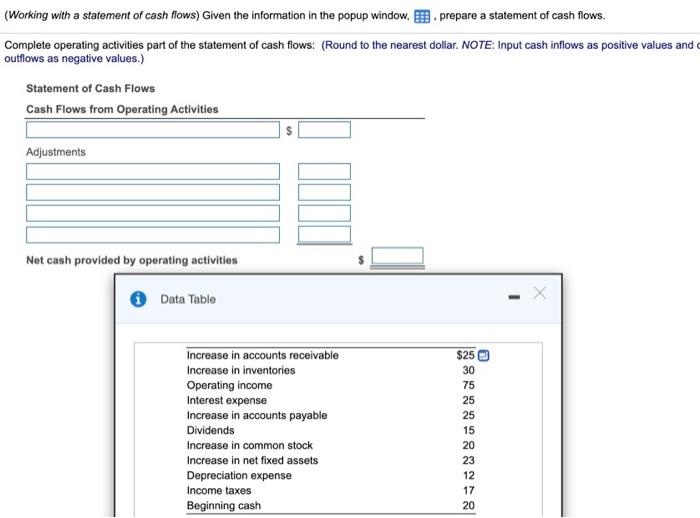Select the first operating activities label field
The width and height of the screenshot is (700, 518).
pyautogui.click(x=153, y=130)
